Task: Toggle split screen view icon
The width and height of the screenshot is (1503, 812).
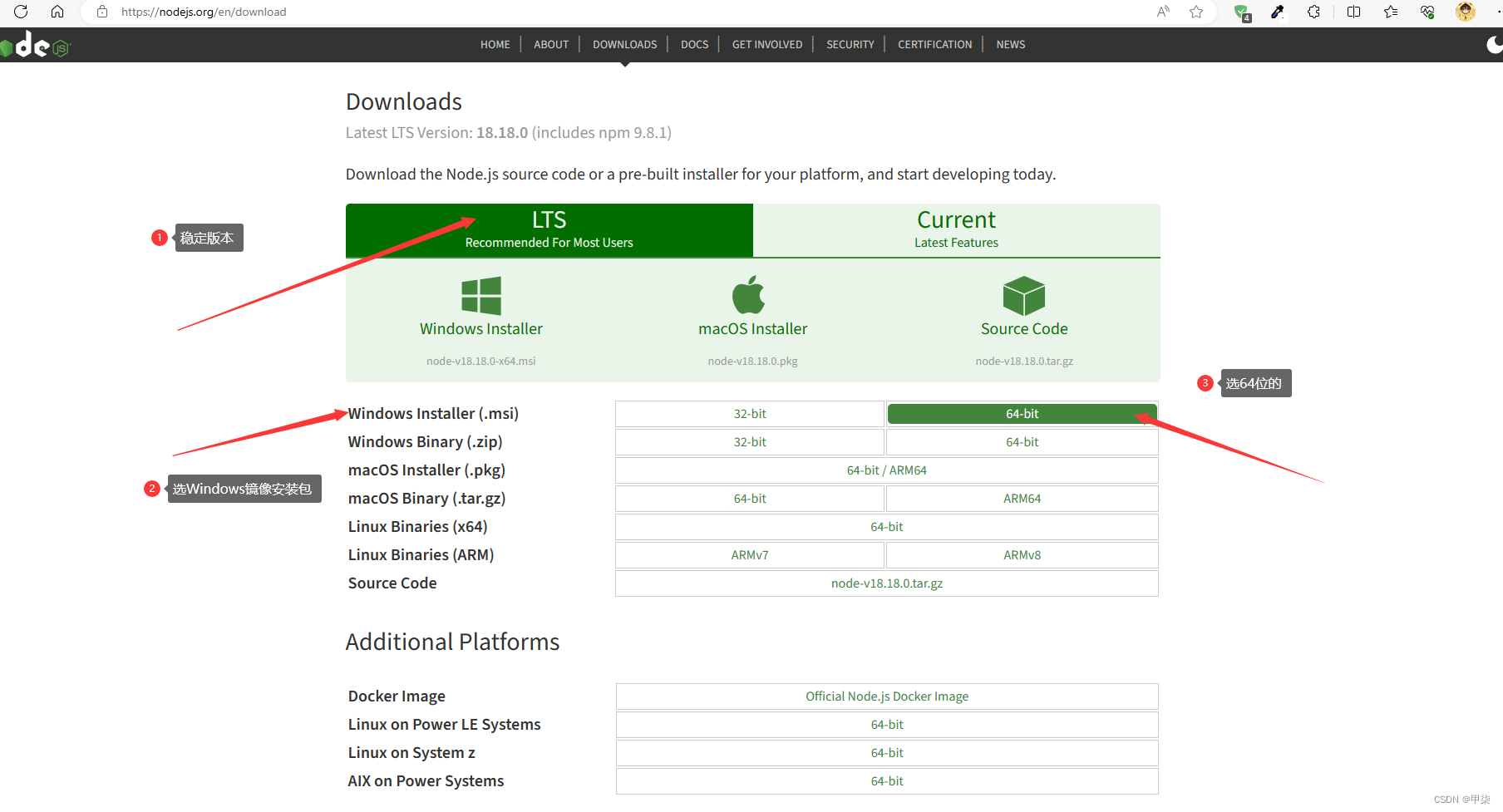Action: [1354, 12]
